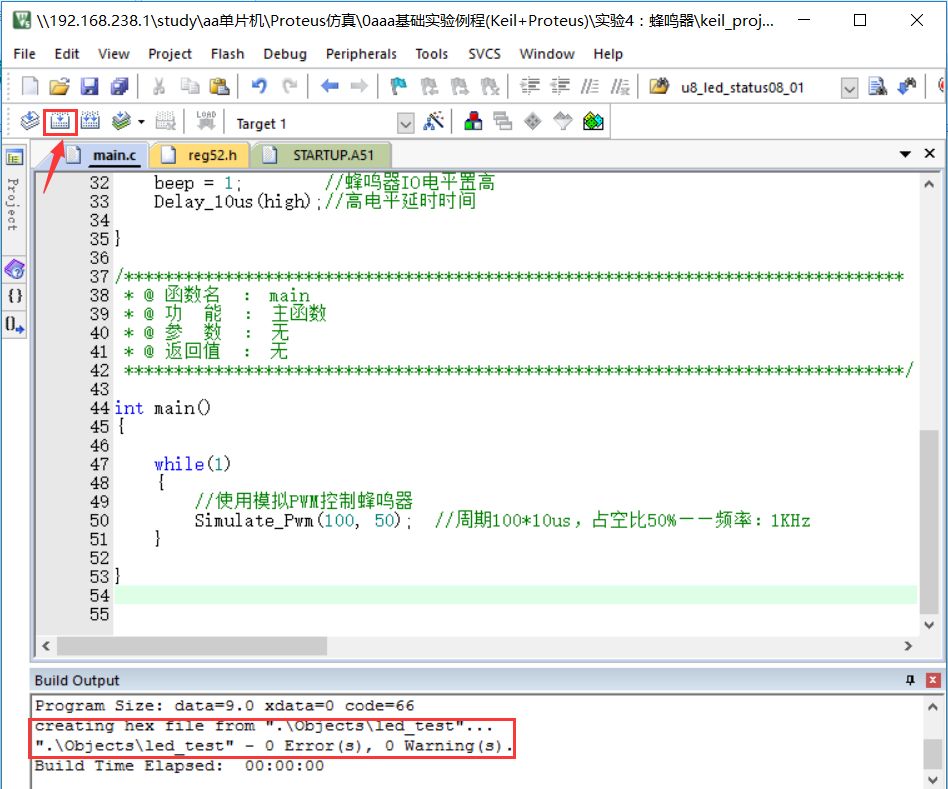
Task: Open the Flash menu
Action: click(x=227, y=54)
